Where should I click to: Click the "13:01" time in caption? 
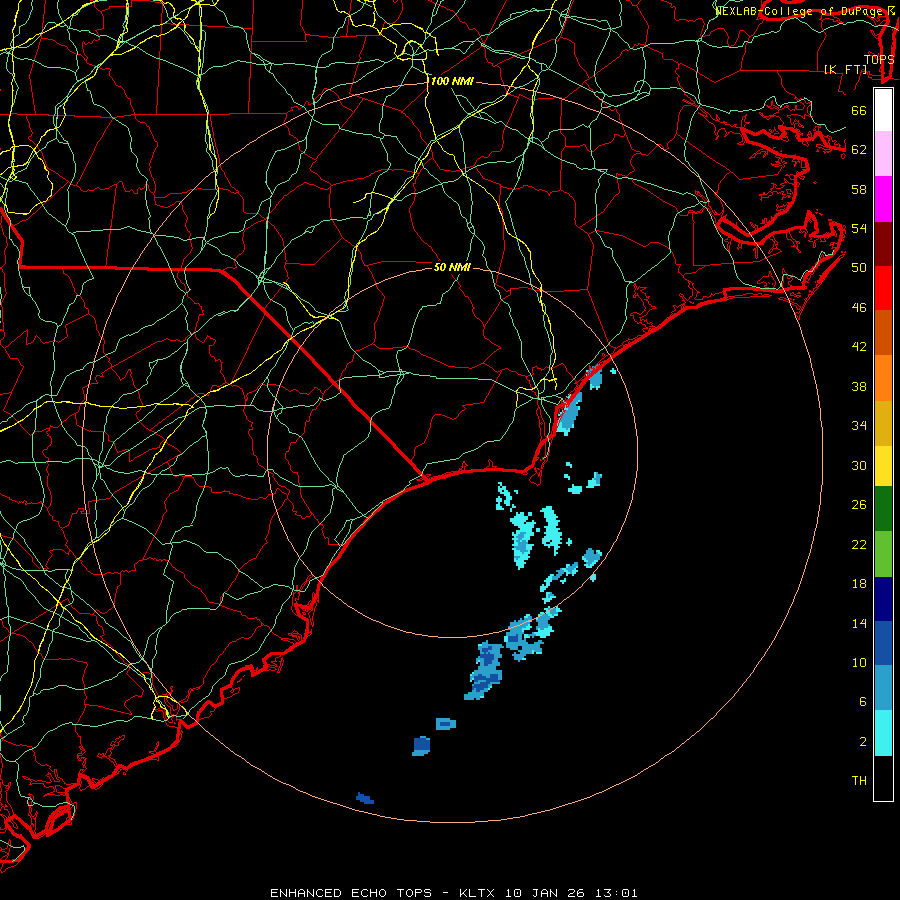tap(617, 893)
